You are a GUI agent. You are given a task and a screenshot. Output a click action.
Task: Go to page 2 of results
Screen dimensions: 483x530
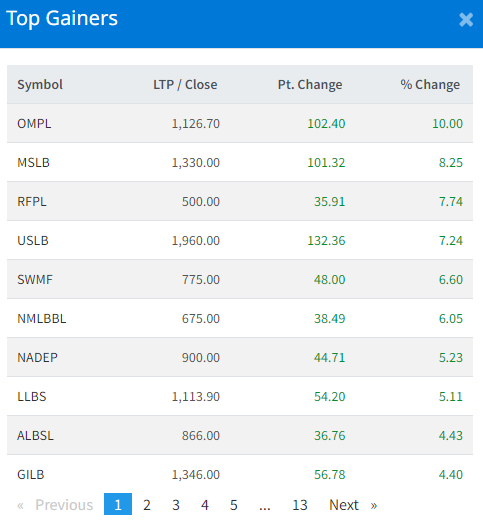147,505
